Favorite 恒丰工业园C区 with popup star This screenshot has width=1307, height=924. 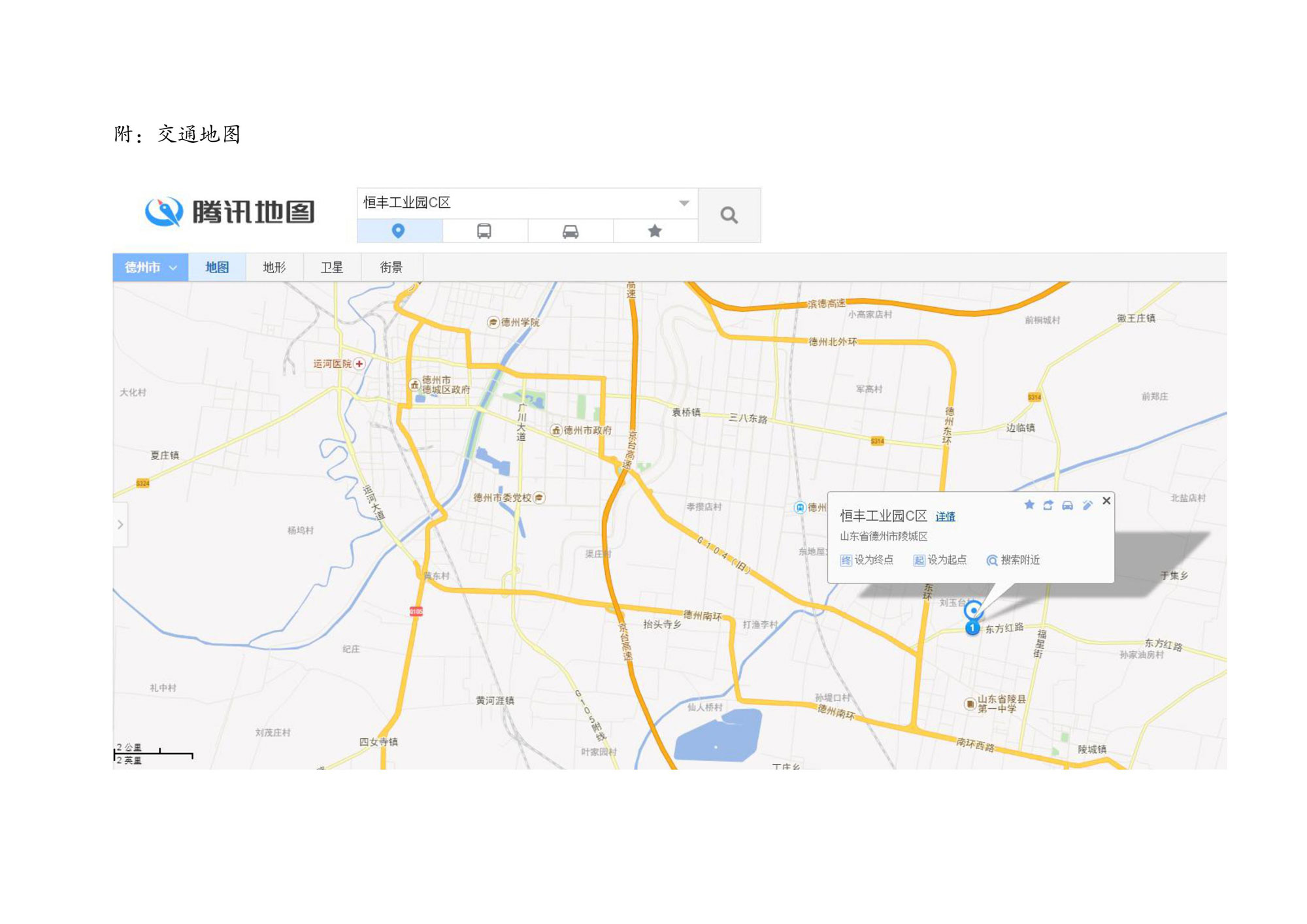point(1029,504)
